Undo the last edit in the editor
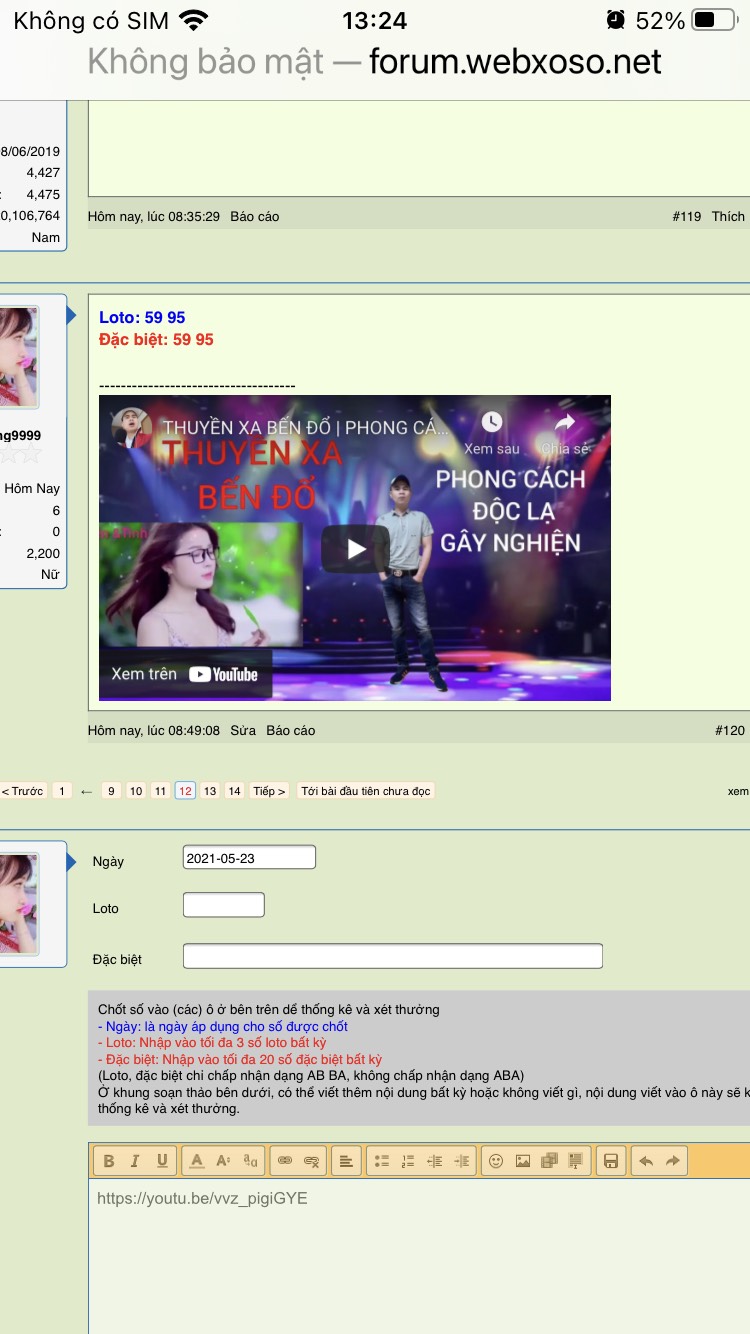 pyautogui.click(x=646, y=1161)
